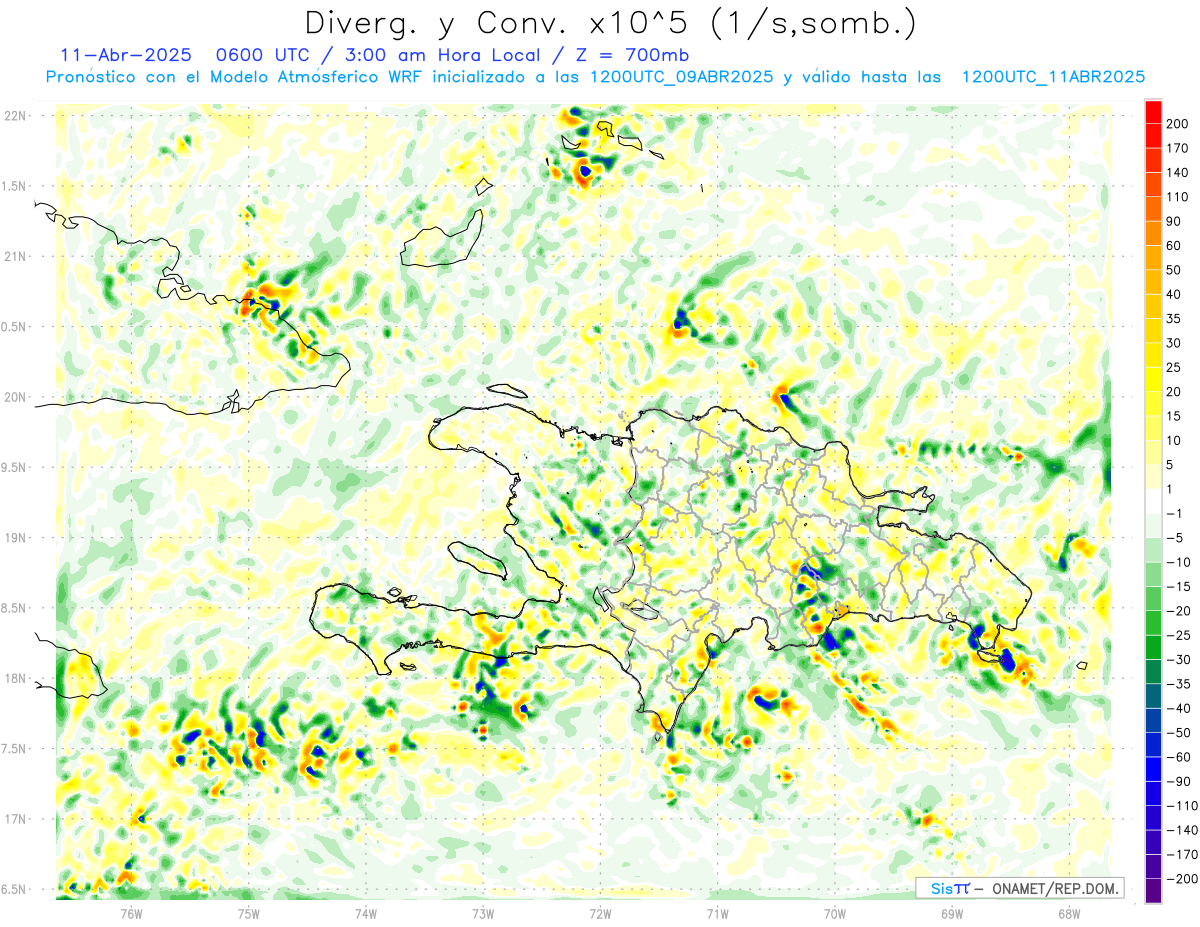Click the white colorbar swatch between 1 and -1
The height and width of the screenshot is (927, 1200).
(x=1153, y=501)
